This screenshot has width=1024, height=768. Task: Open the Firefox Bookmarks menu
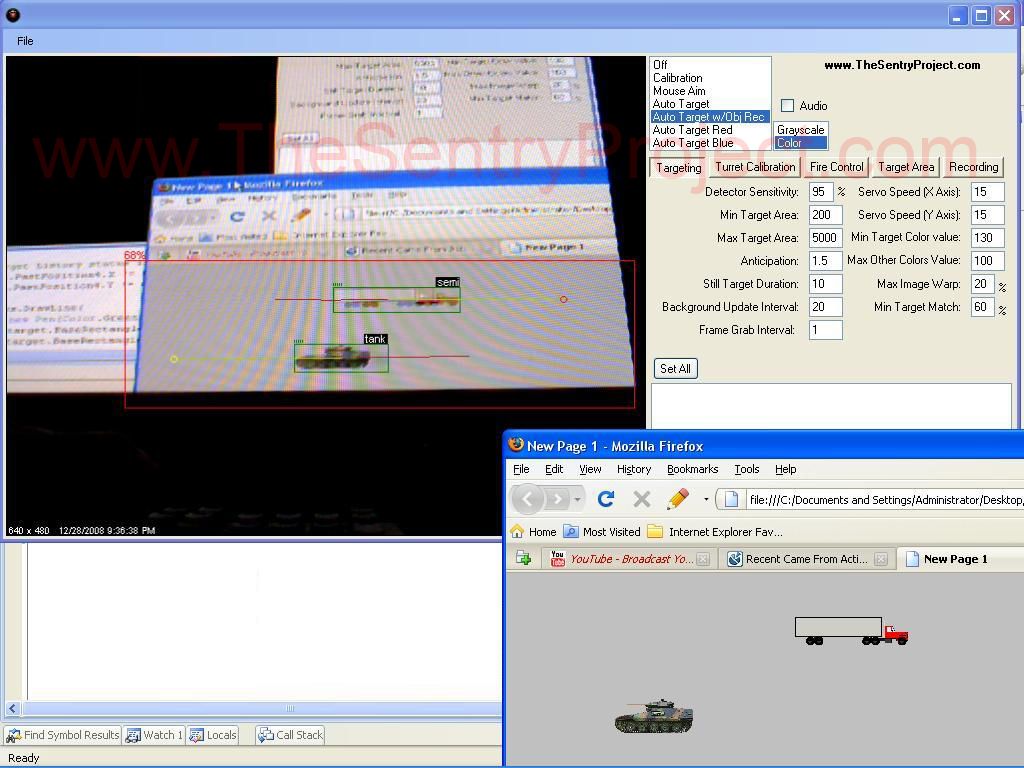point(692,469)
